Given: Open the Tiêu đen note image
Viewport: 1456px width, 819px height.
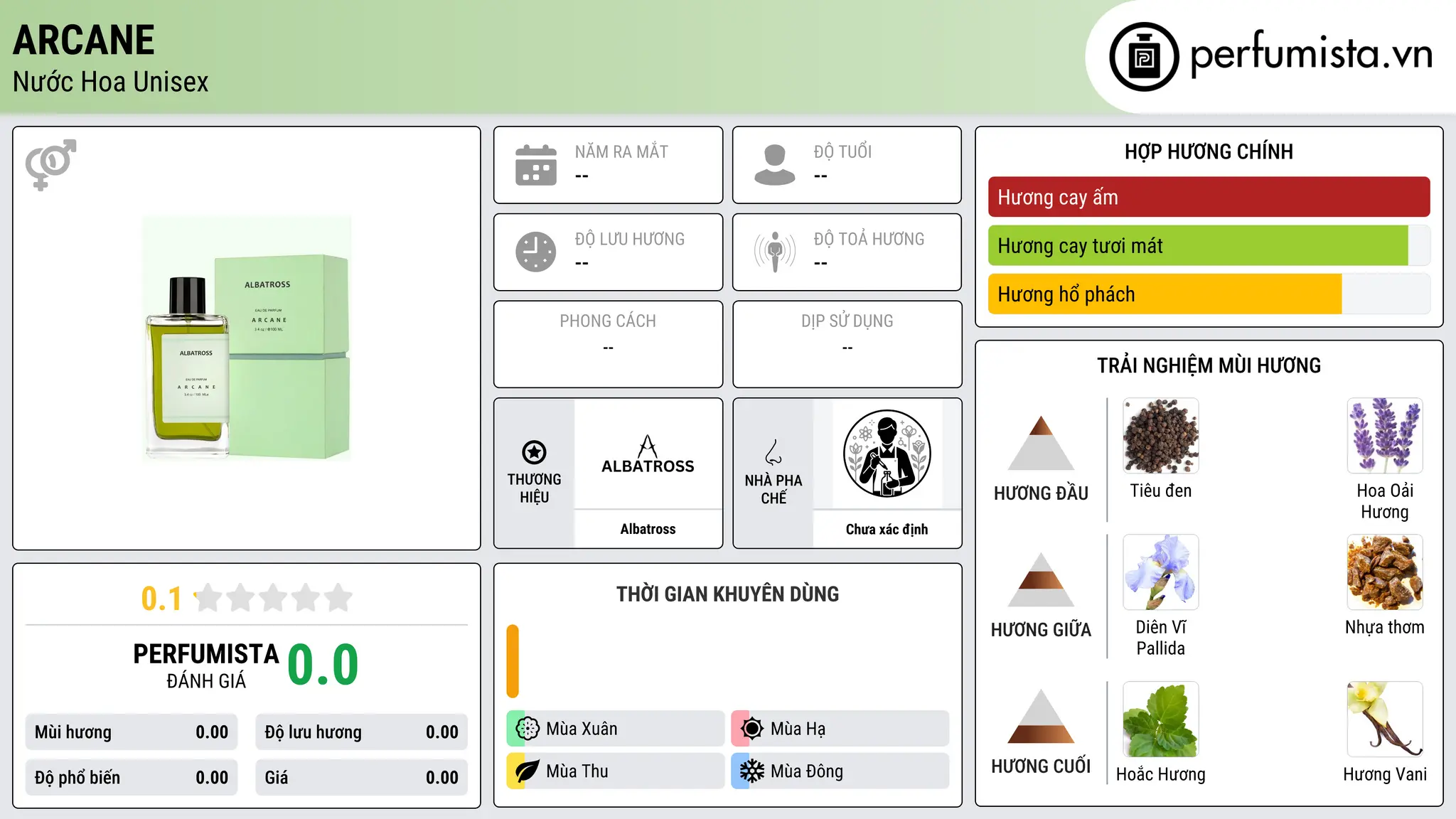Looking at the screenshot, I should [1161, 436].
